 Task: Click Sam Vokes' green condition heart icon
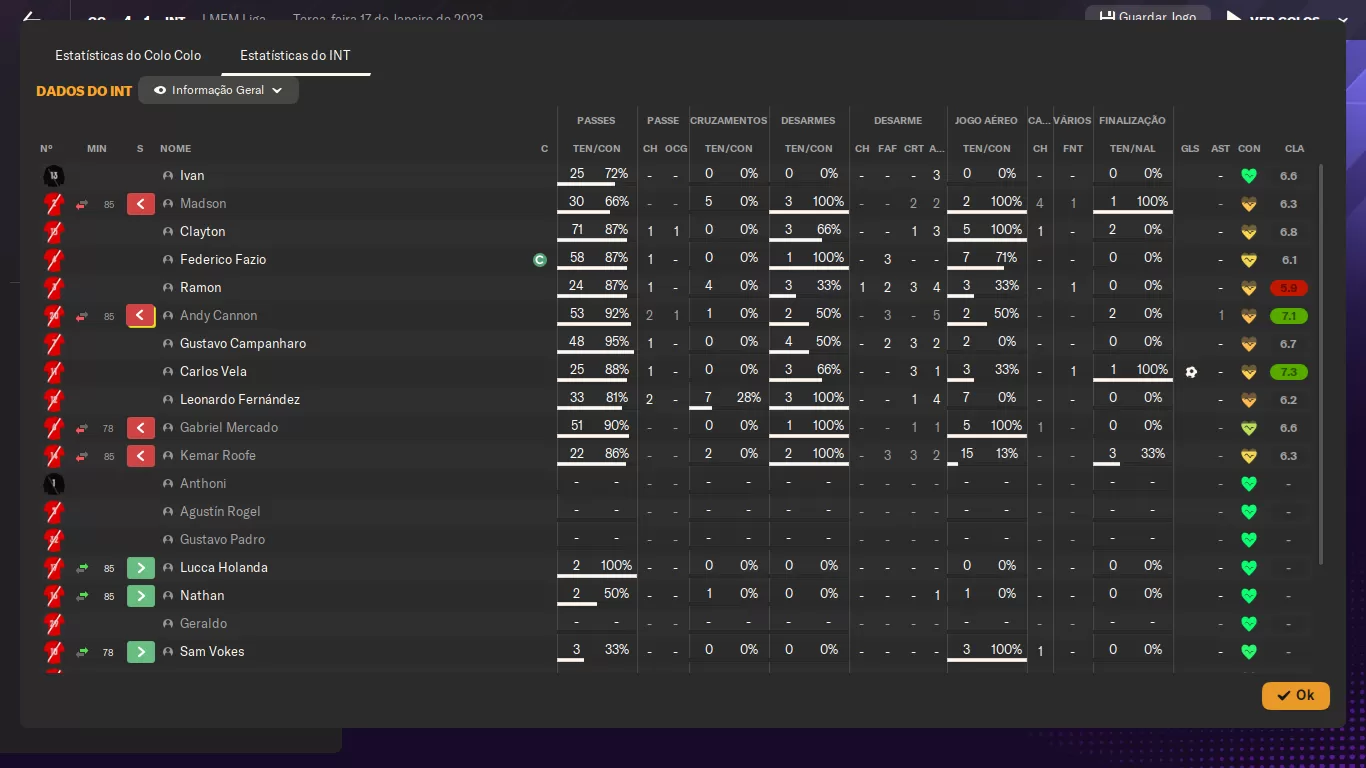[1248, 652]
